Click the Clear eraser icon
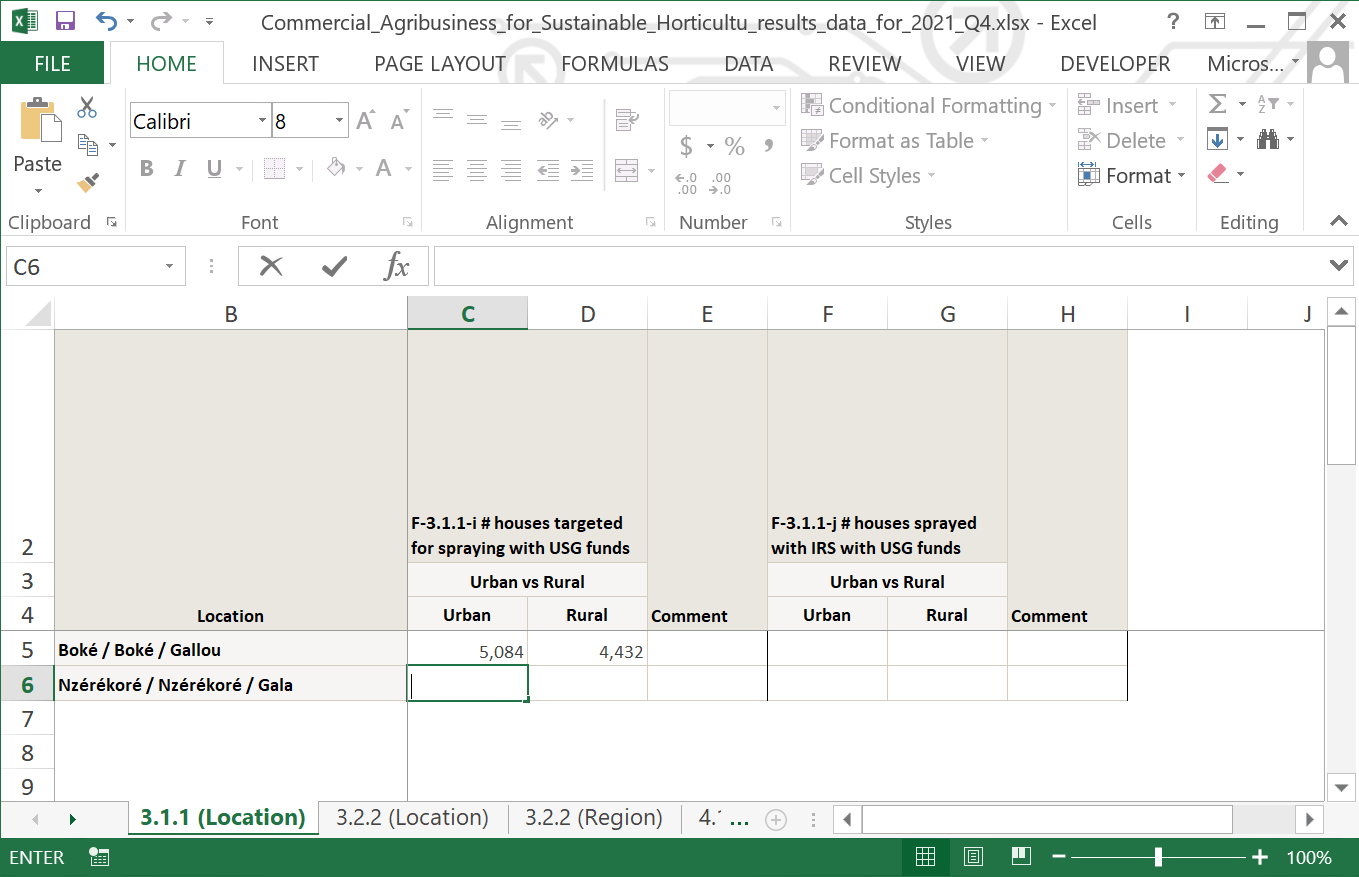Image resolution: width=1359 pixels, height=877 pixels. (1217, 174)
